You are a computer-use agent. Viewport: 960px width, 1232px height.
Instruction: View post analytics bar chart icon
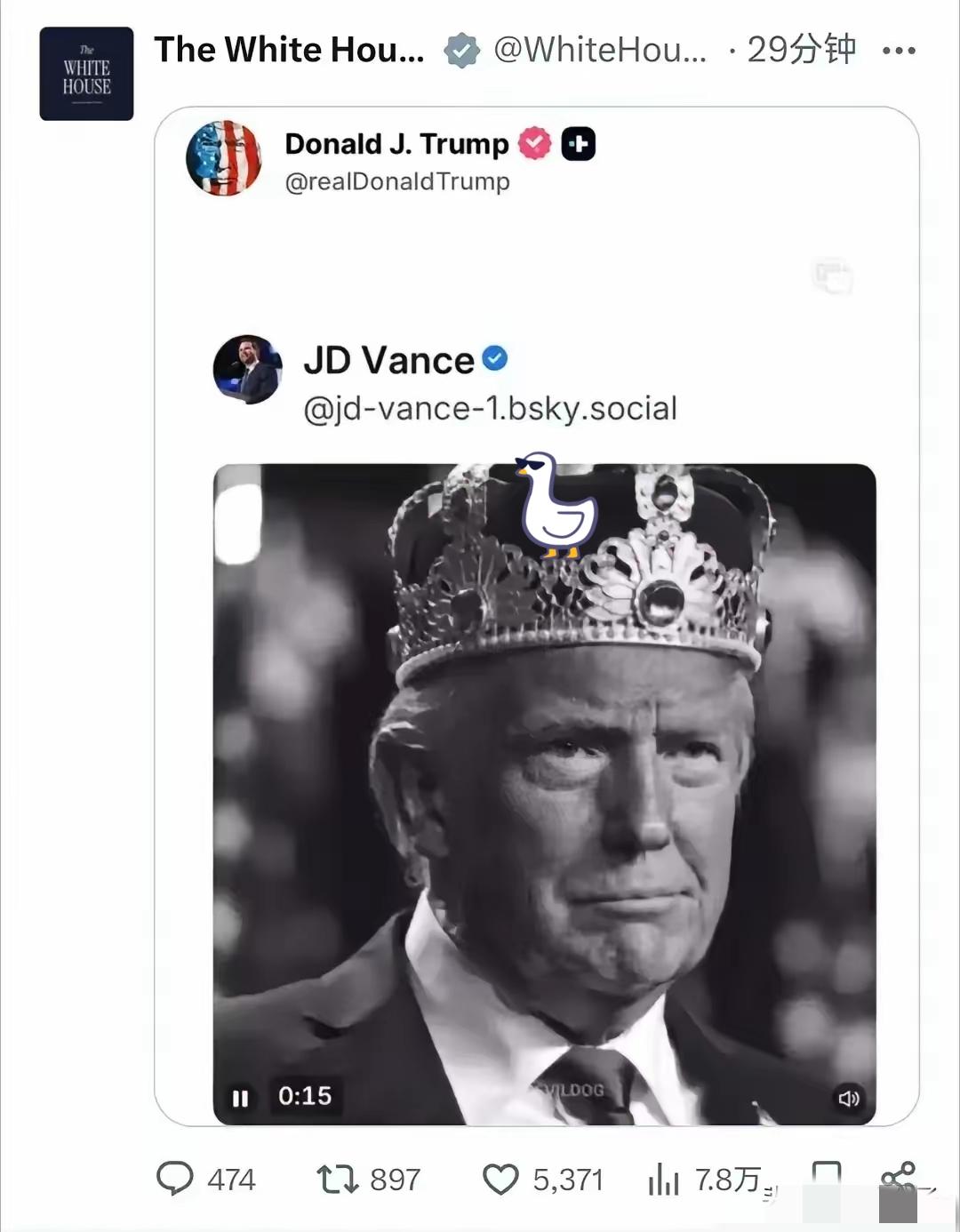click(663, 1180)
